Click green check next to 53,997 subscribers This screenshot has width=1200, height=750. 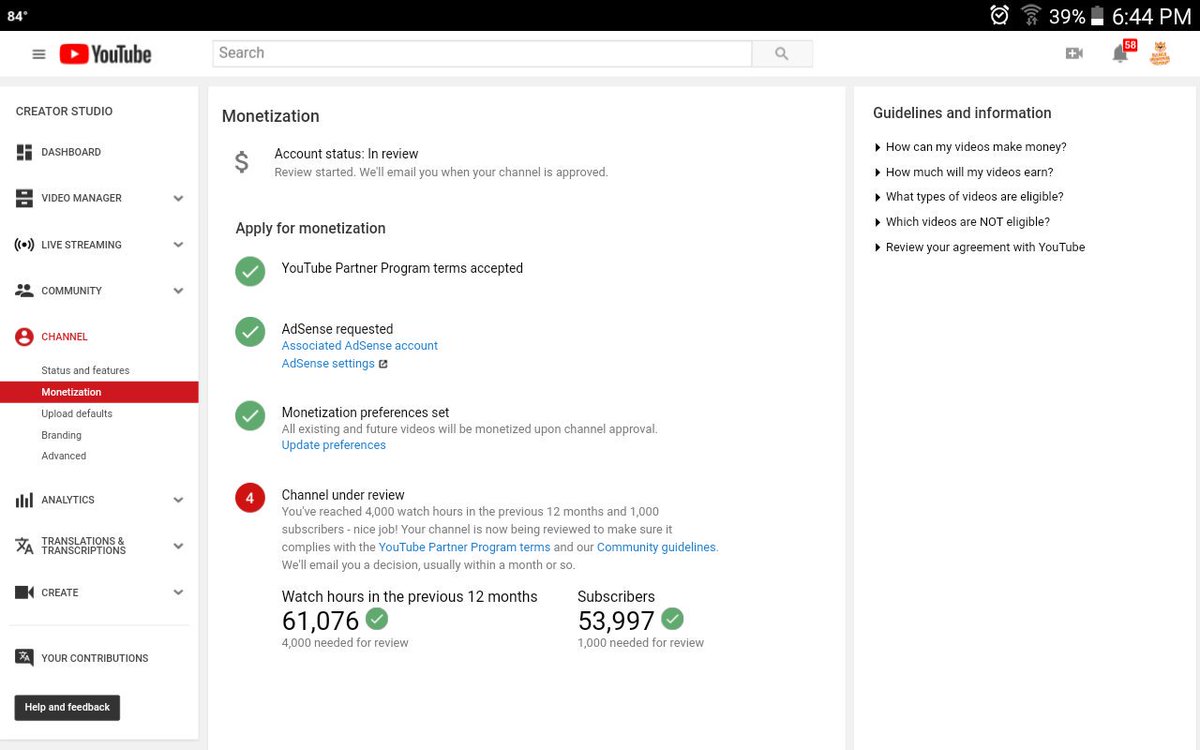(x=672, y=618)
